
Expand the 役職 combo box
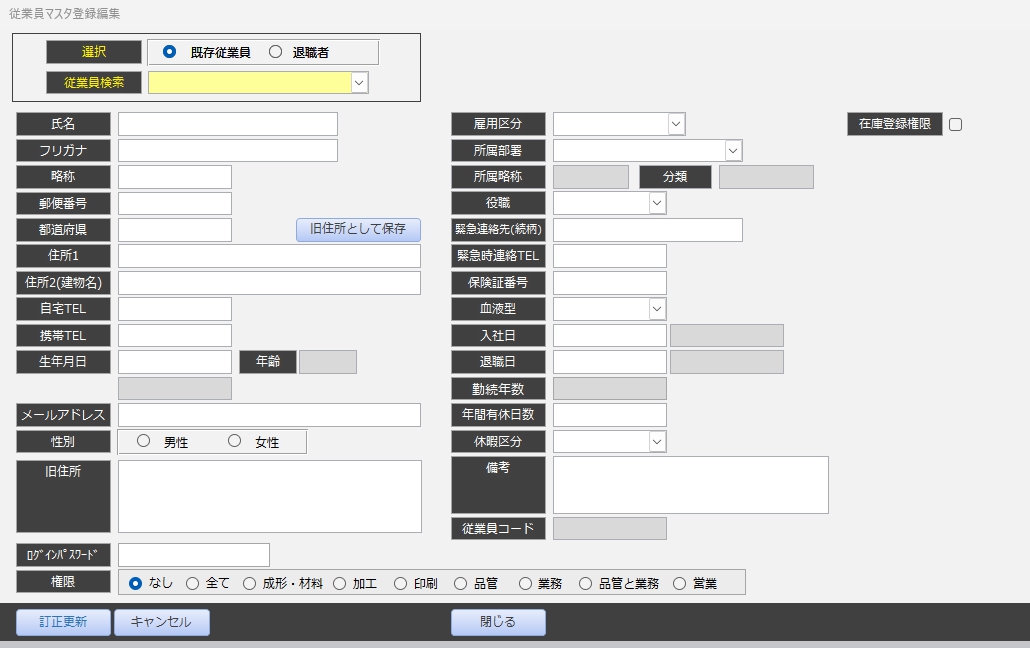click(657, 203)
